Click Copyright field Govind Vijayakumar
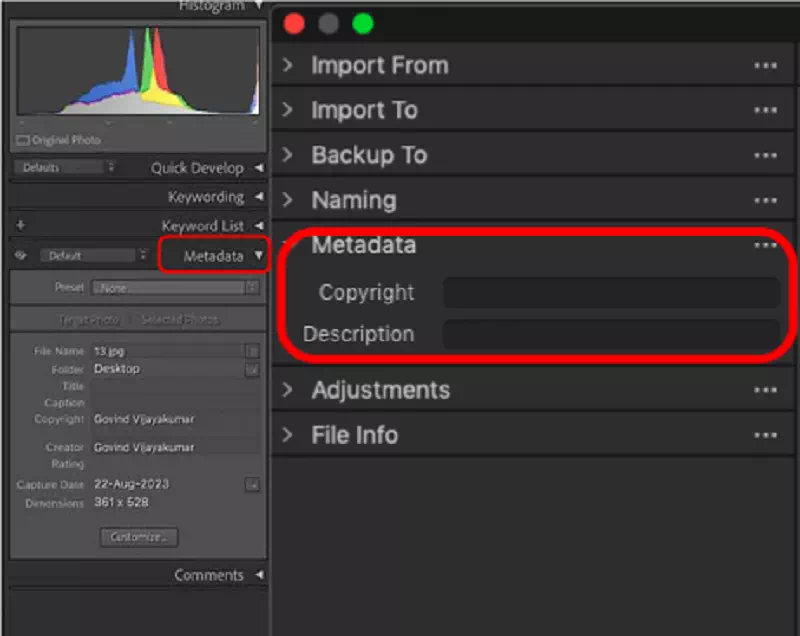The height and width of the screenshot is (636, 800). (175, 419)
